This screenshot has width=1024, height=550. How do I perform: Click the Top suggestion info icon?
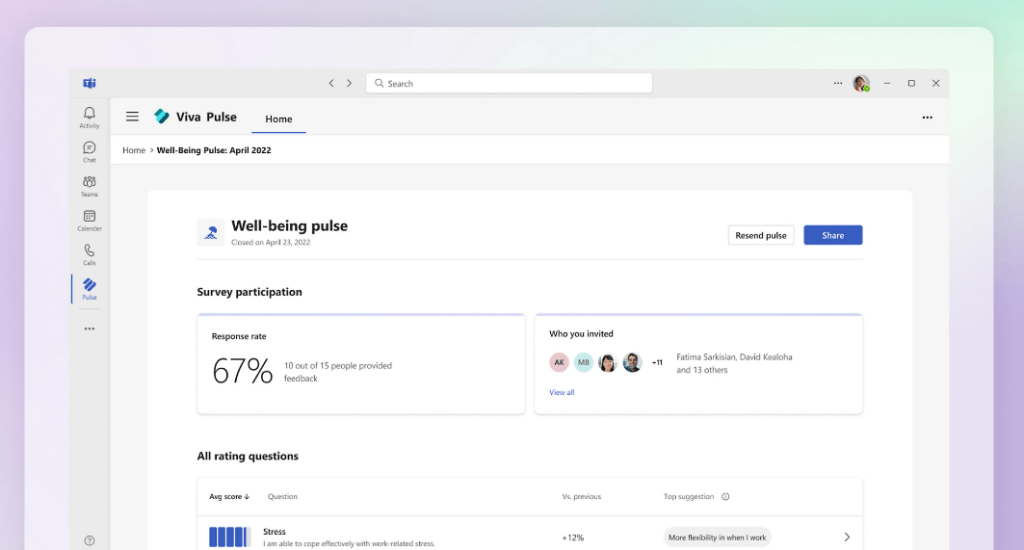[726, 496]
